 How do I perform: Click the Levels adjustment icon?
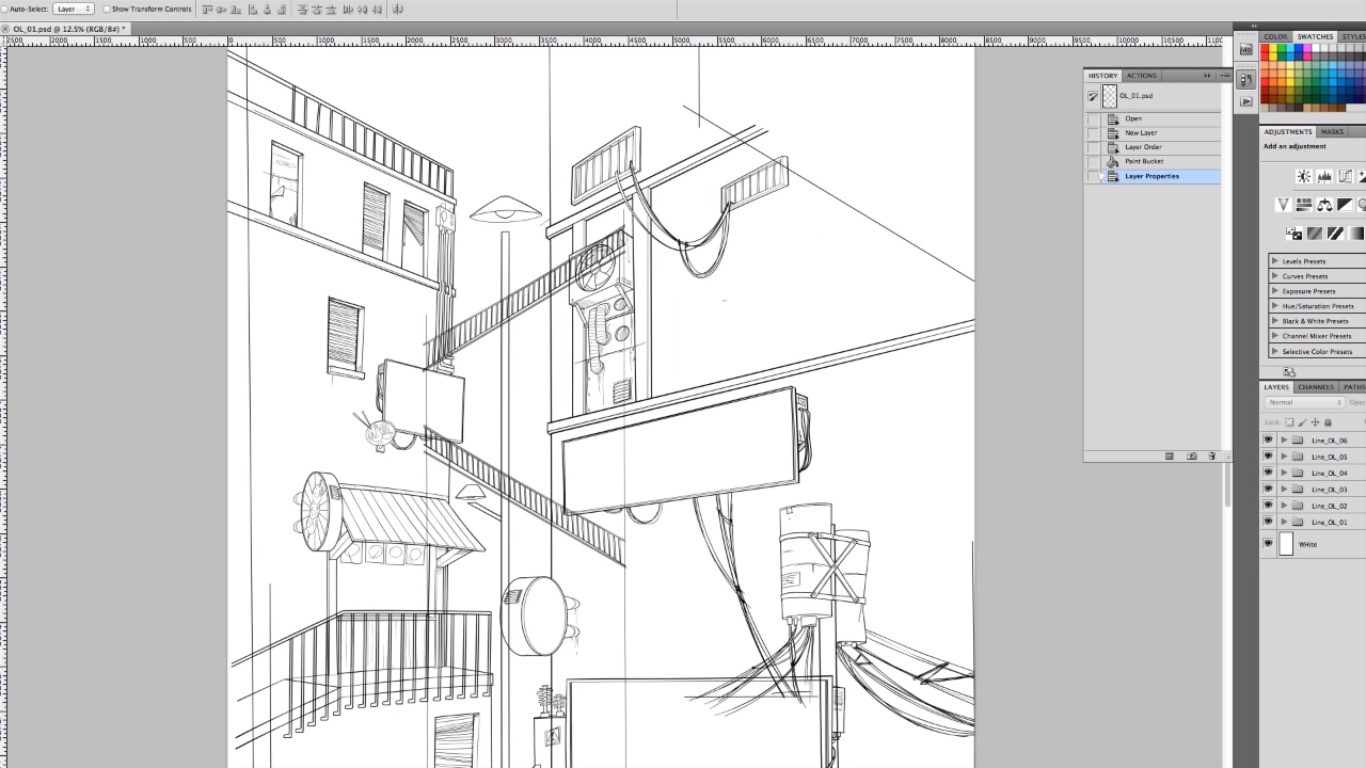click(x=1324, y=176)
